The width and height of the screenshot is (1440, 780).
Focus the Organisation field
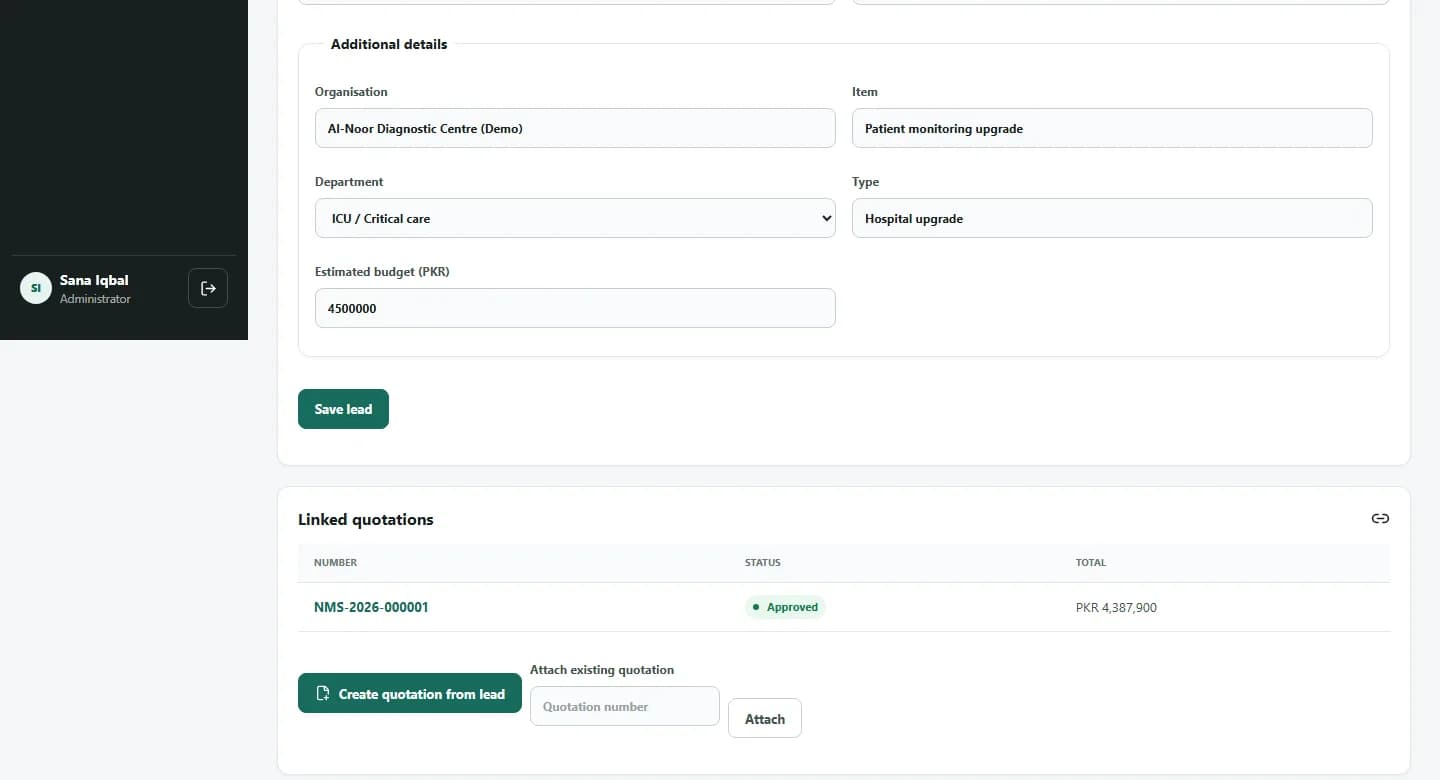575,128
